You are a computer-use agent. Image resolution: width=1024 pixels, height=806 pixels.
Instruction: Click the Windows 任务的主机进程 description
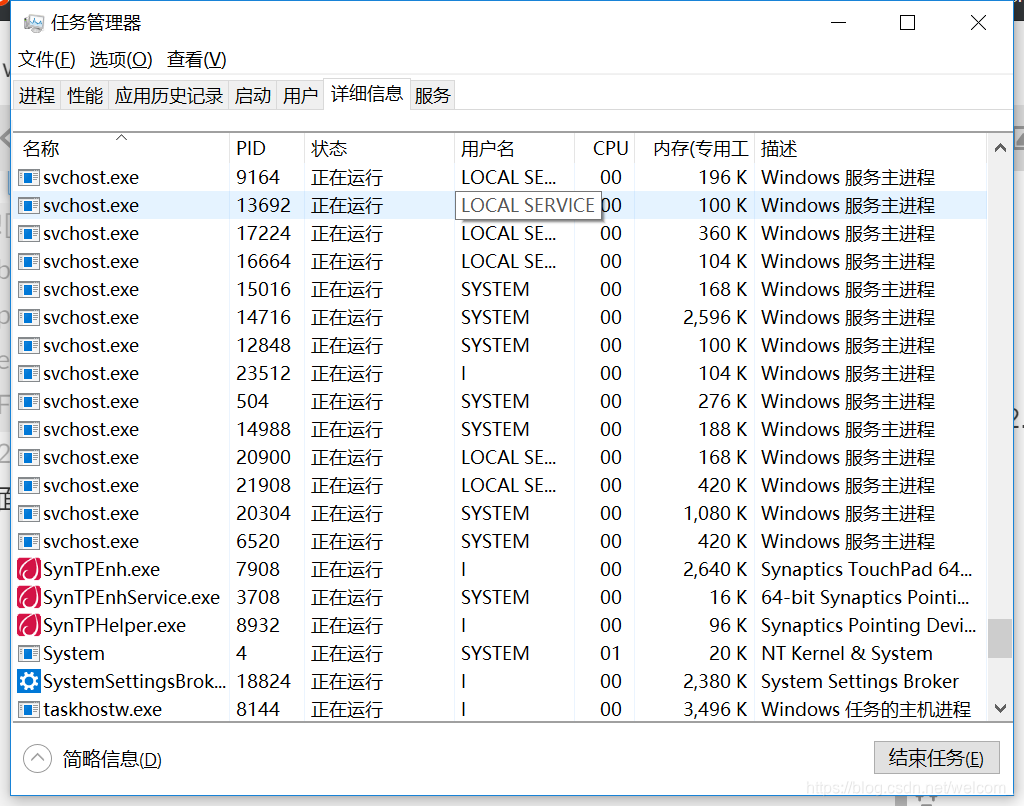(866, 710)
